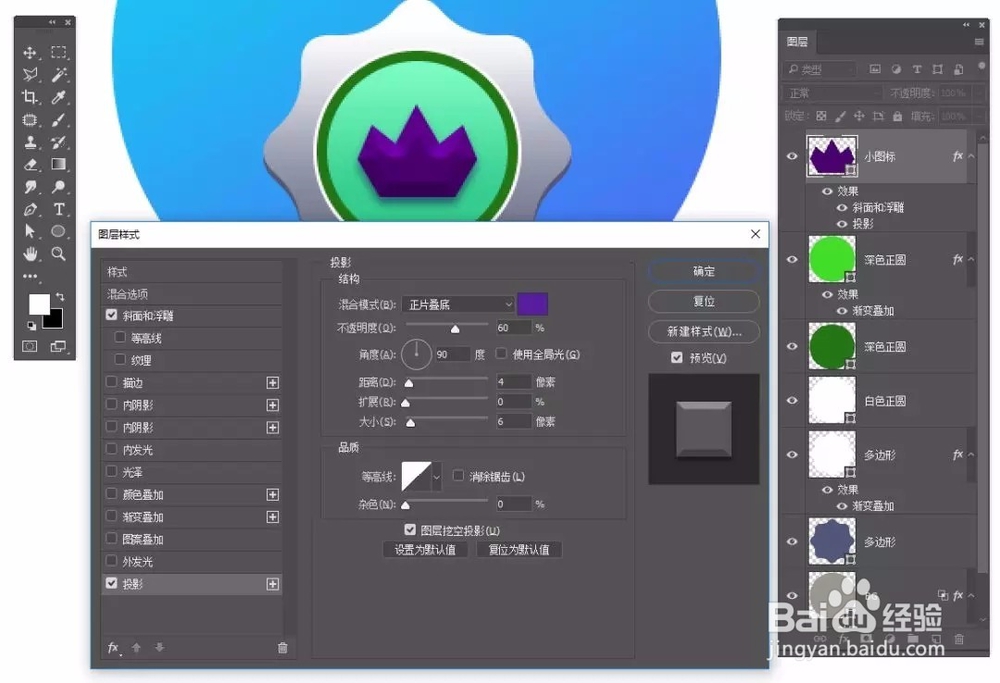Open the Layers panel menu
The height and width of the screenshot is (683, 1000).
tap(977, 41)
